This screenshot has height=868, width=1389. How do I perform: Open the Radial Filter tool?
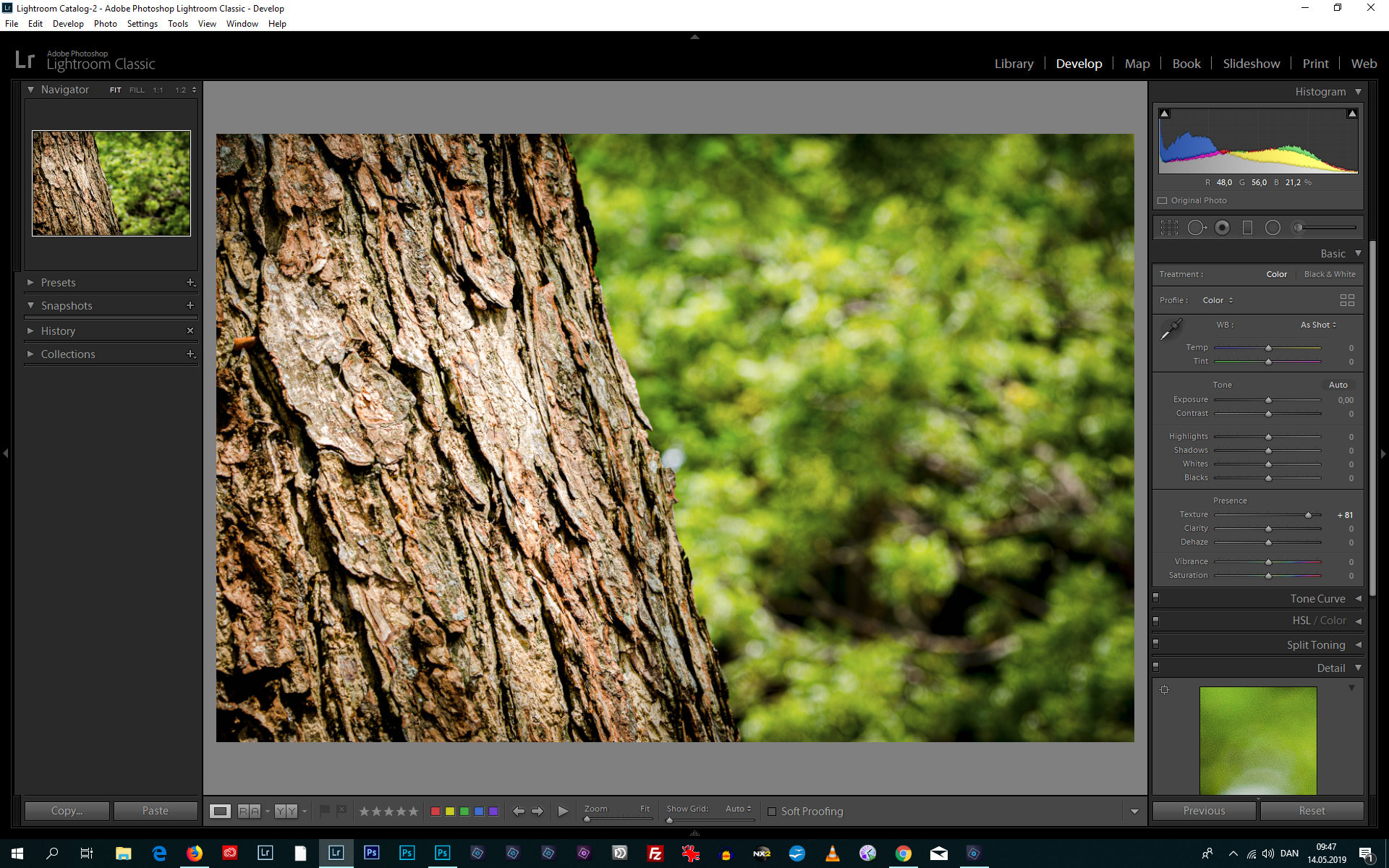tap(1273, 227)
